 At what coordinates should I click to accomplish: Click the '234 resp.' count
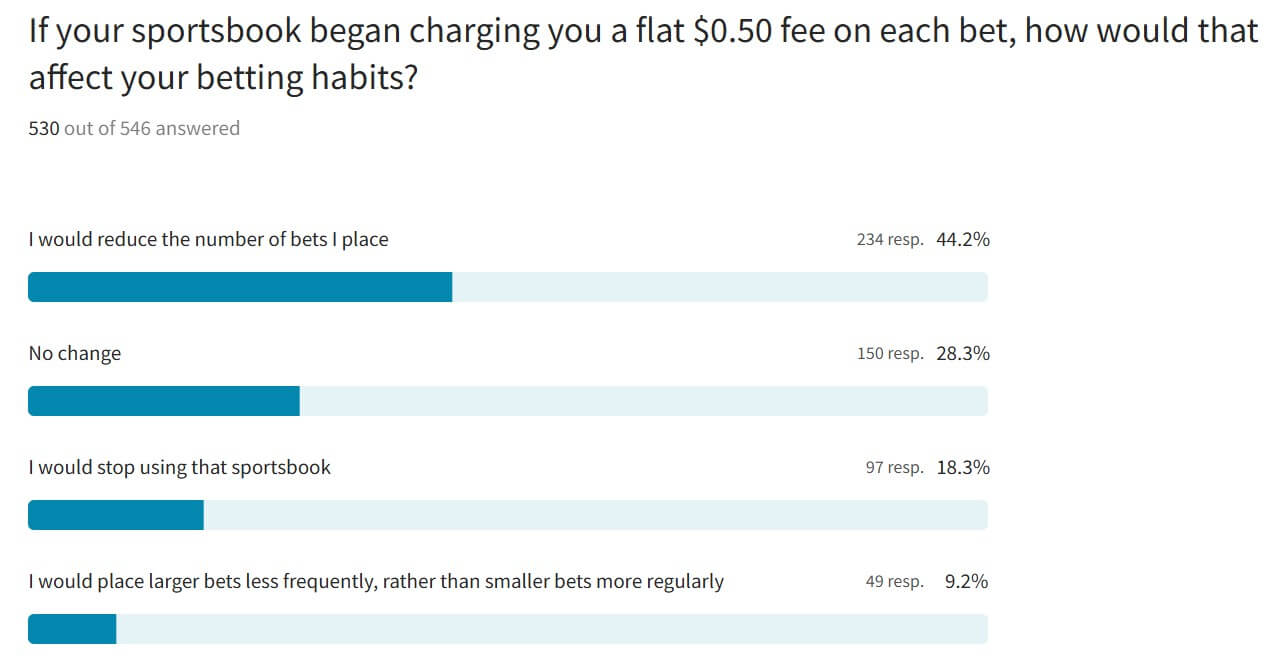(x=890, y=240)
